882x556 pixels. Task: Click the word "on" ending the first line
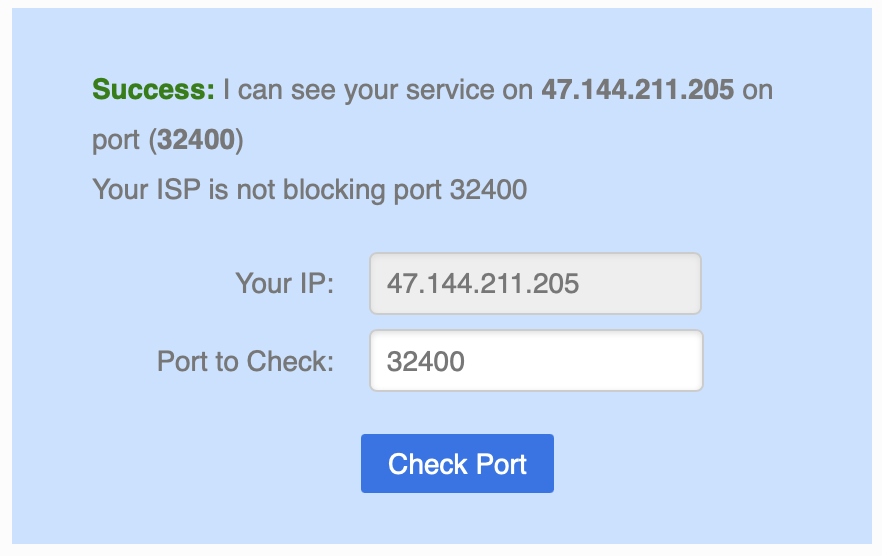pos(758,90)
